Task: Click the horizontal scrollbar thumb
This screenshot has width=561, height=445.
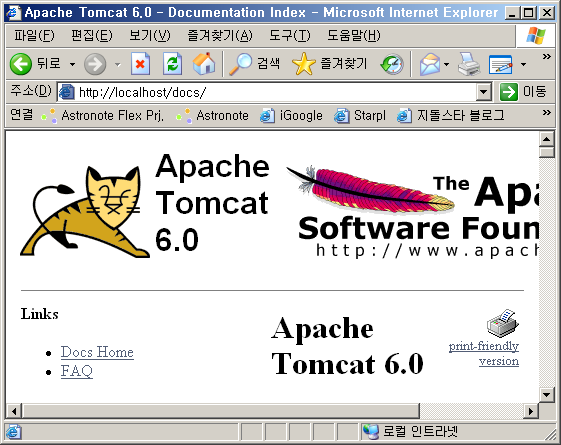Action: pyautogui.click(x=221, y=411)
